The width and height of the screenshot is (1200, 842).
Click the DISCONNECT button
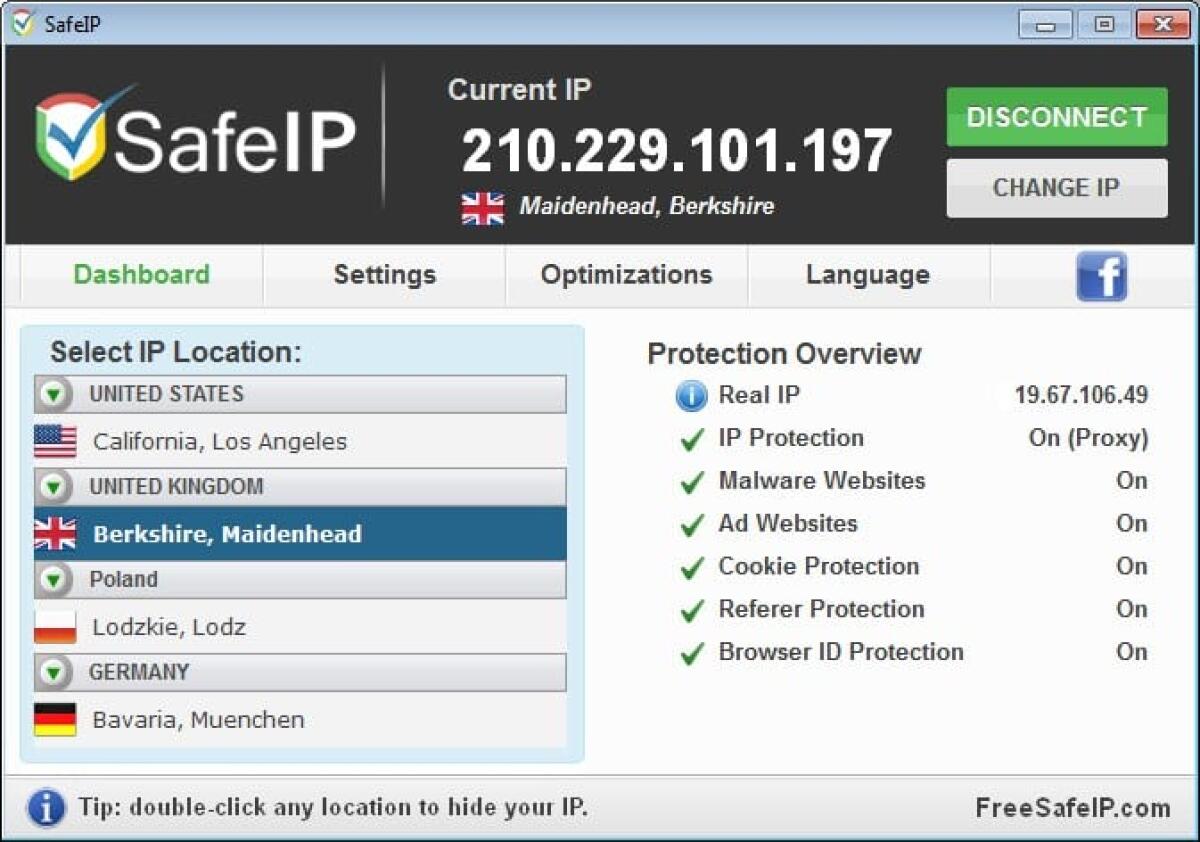[x=1055, y=117]
